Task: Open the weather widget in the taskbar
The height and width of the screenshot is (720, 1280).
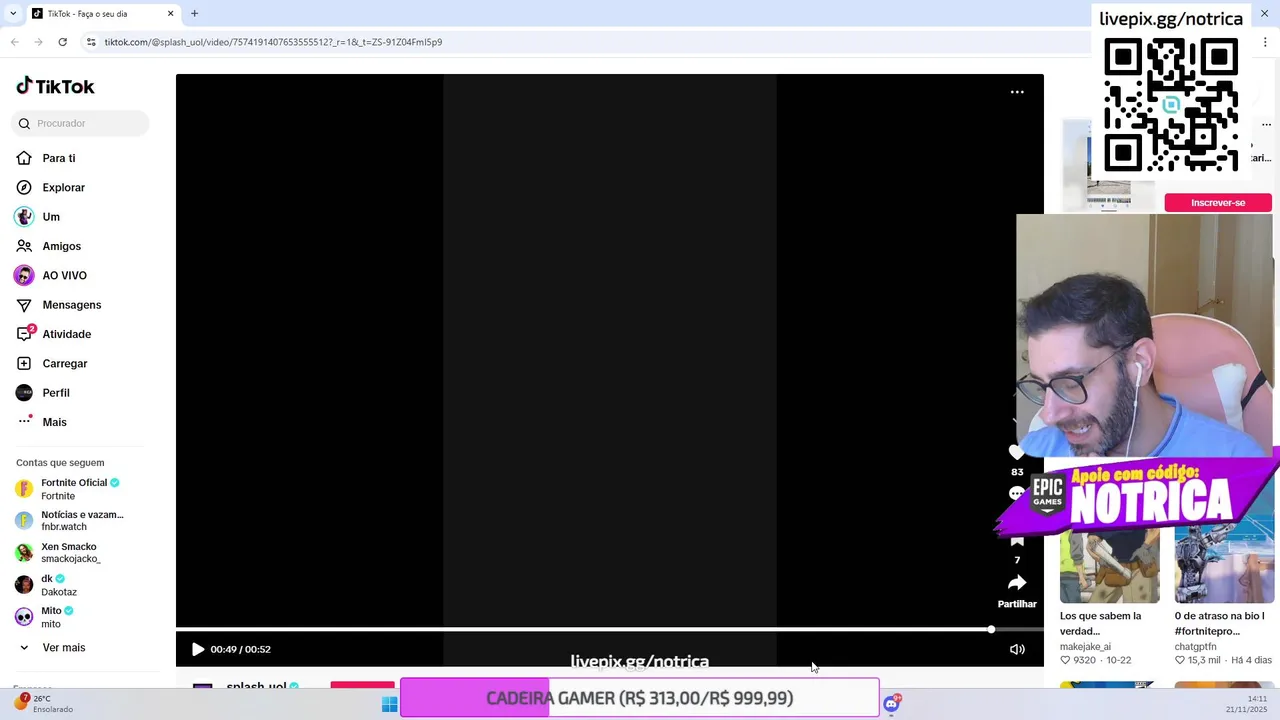Action: point(42,704)
